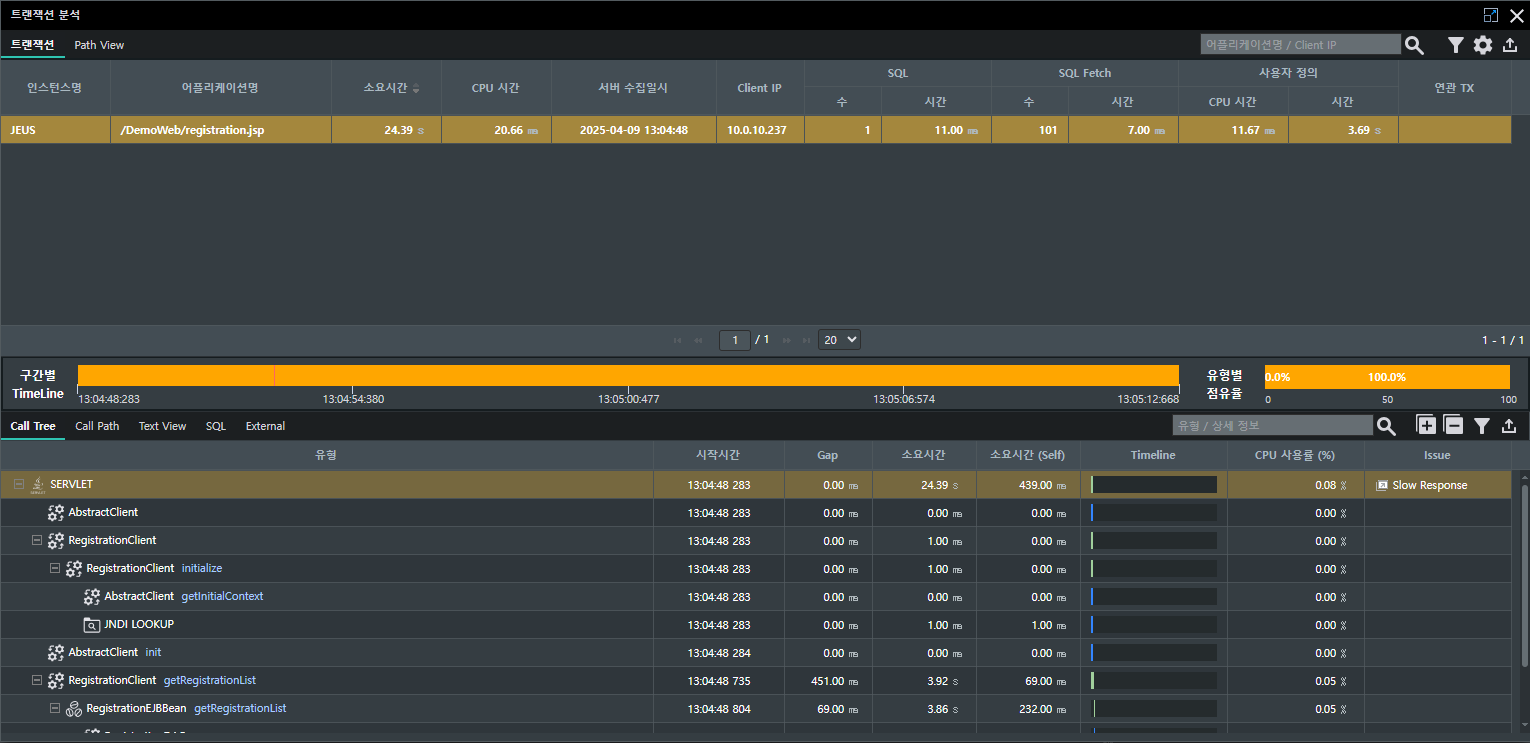Open the SQL tab

[216, 426]
